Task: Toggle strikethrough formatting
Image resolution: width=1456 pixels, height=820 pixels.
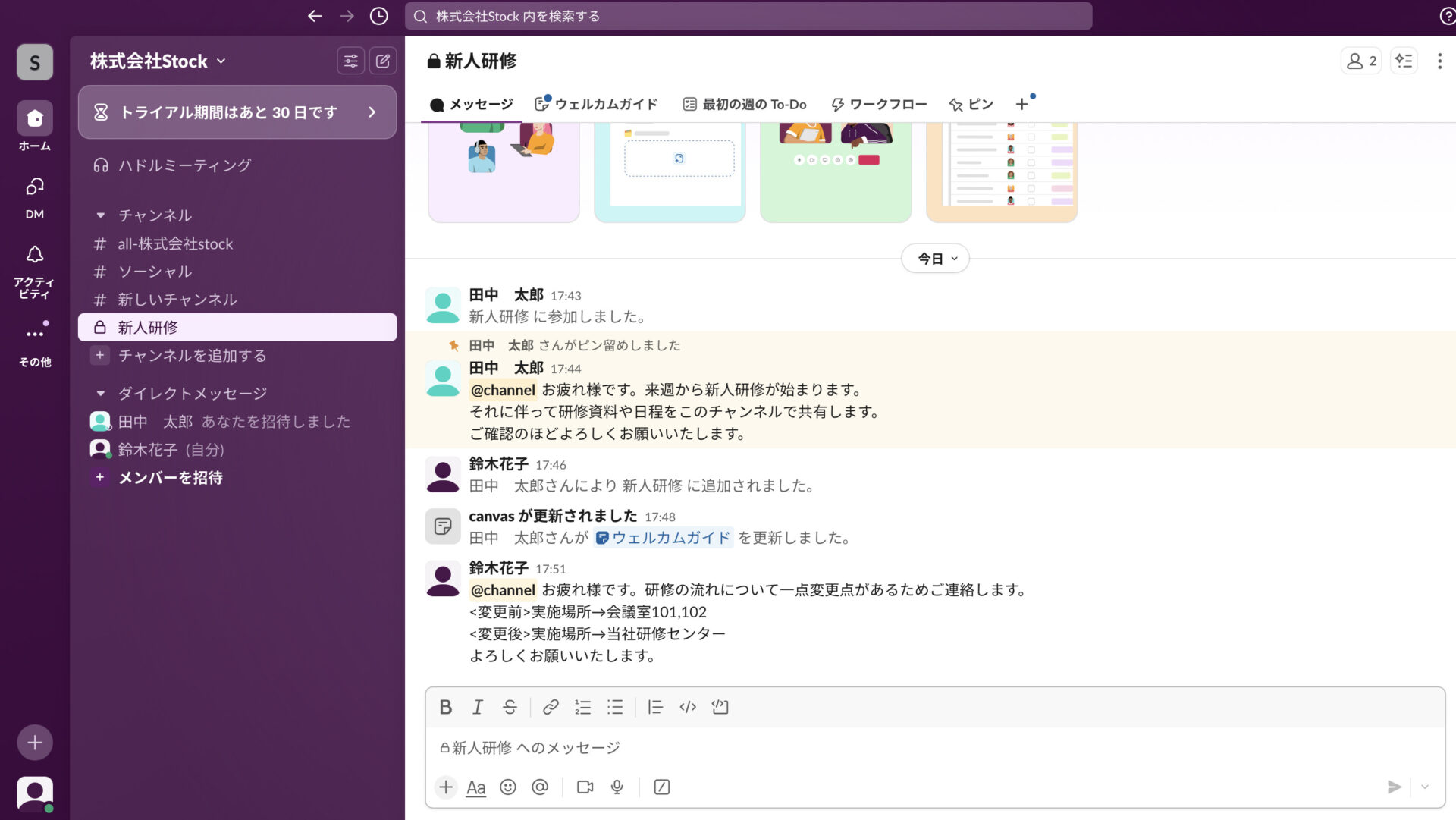Action: coord(510,707)
